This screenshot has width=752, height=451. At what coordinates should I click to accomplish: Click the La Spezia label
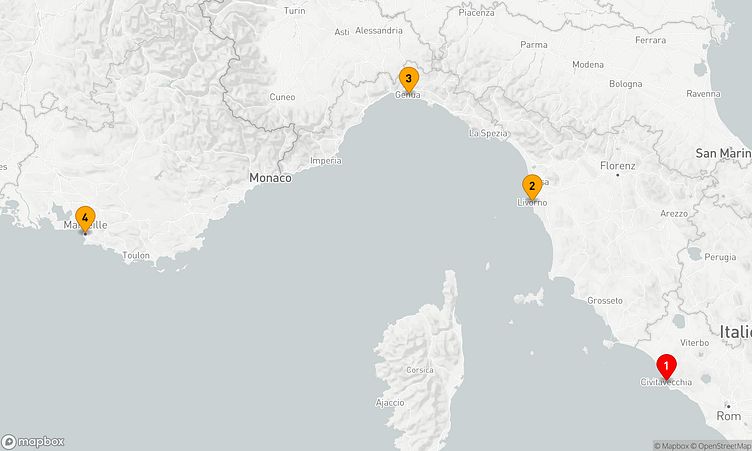[488, 133]
